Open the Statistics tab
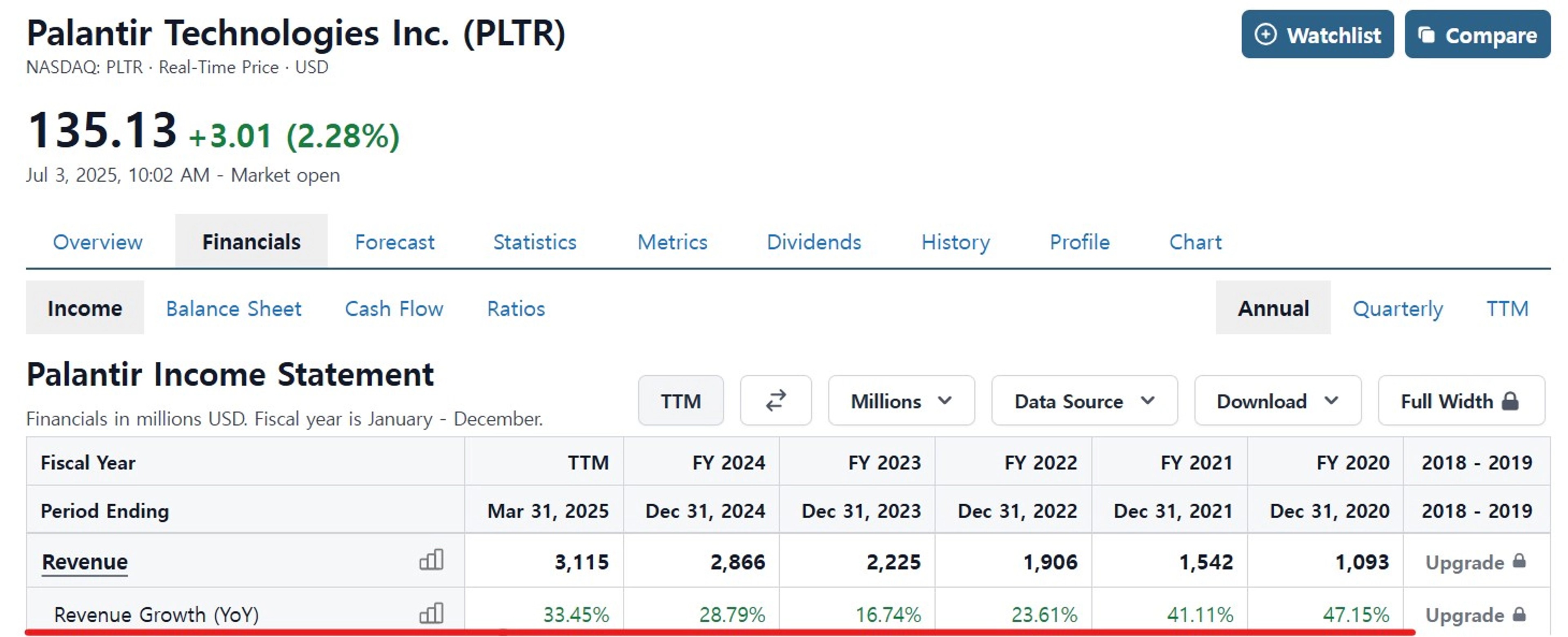This screenshot has width=1568, height=637. point(535,242)
